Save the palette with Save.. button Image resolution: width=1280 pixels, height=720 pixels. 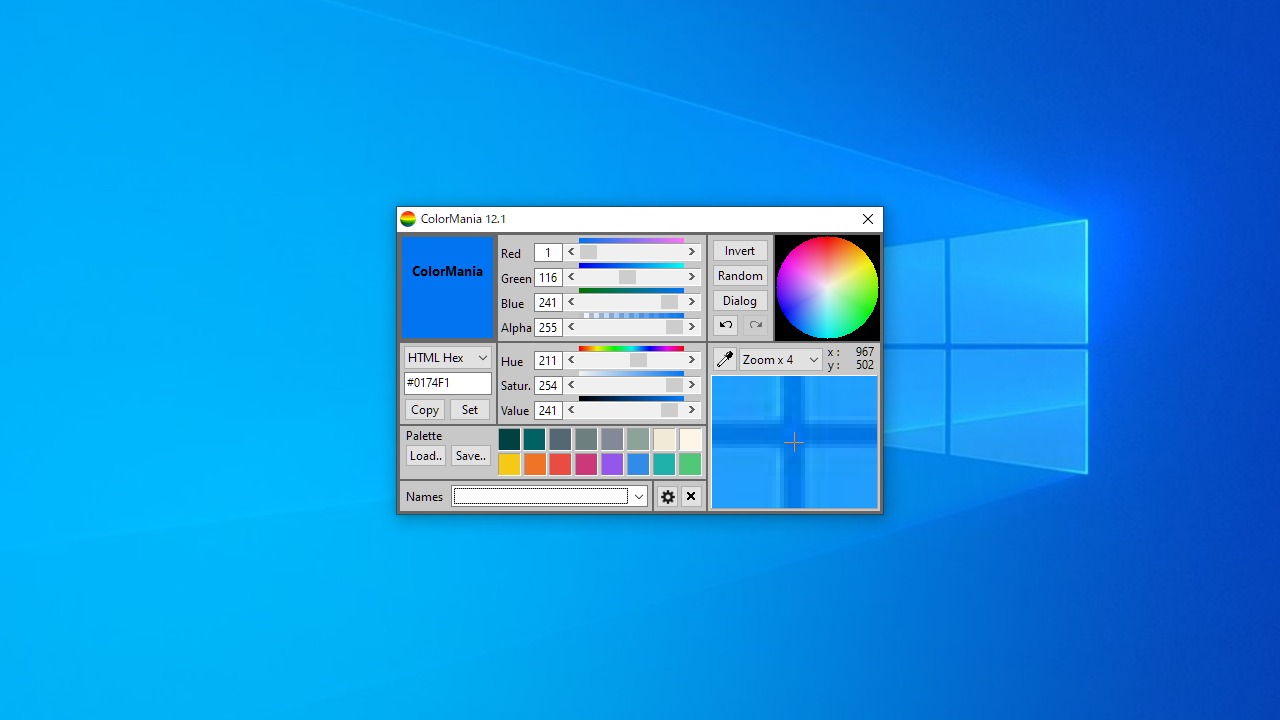(x=470, y=456)
